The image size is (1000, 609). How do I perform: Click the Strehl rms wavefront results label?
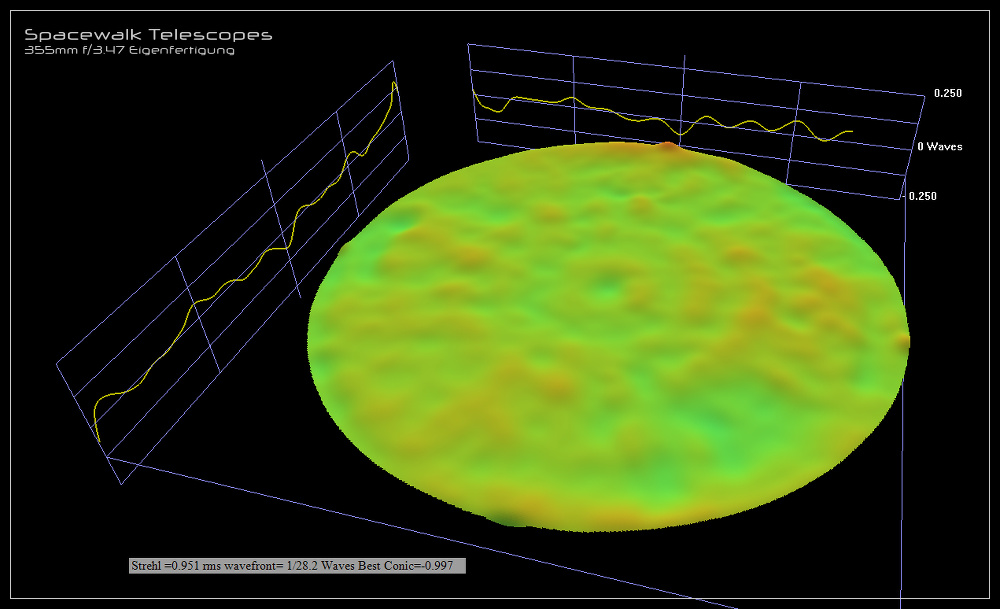tap(297, 566)
